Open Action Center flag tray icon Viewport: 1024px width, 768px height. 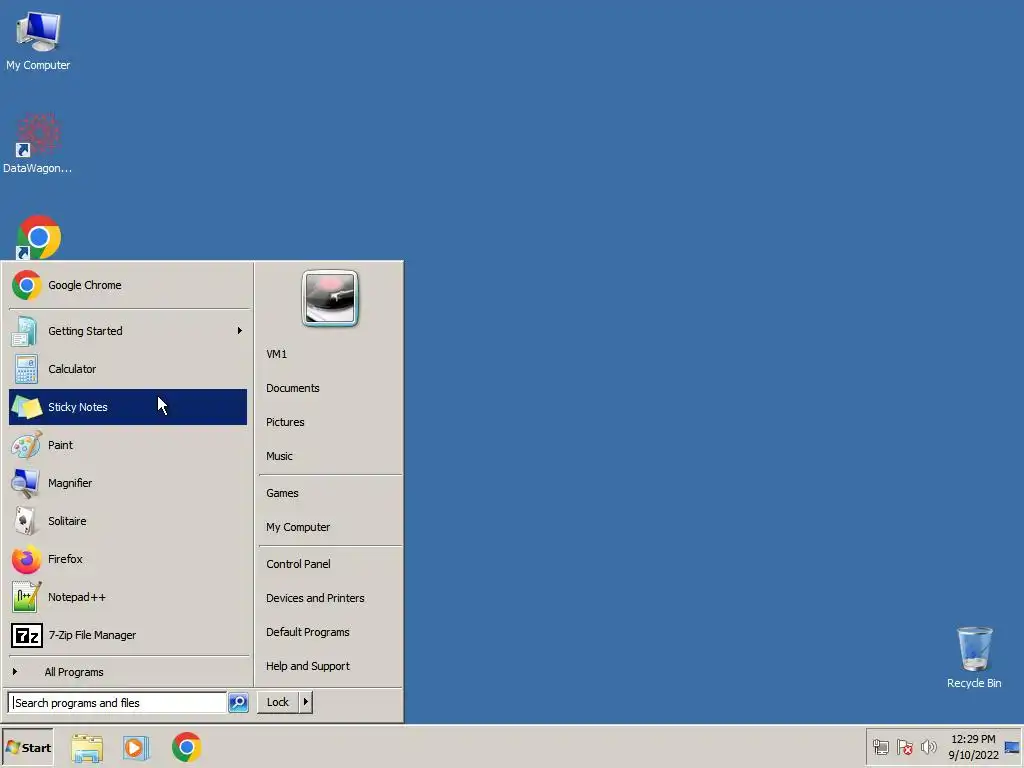[x=904, y=747]
